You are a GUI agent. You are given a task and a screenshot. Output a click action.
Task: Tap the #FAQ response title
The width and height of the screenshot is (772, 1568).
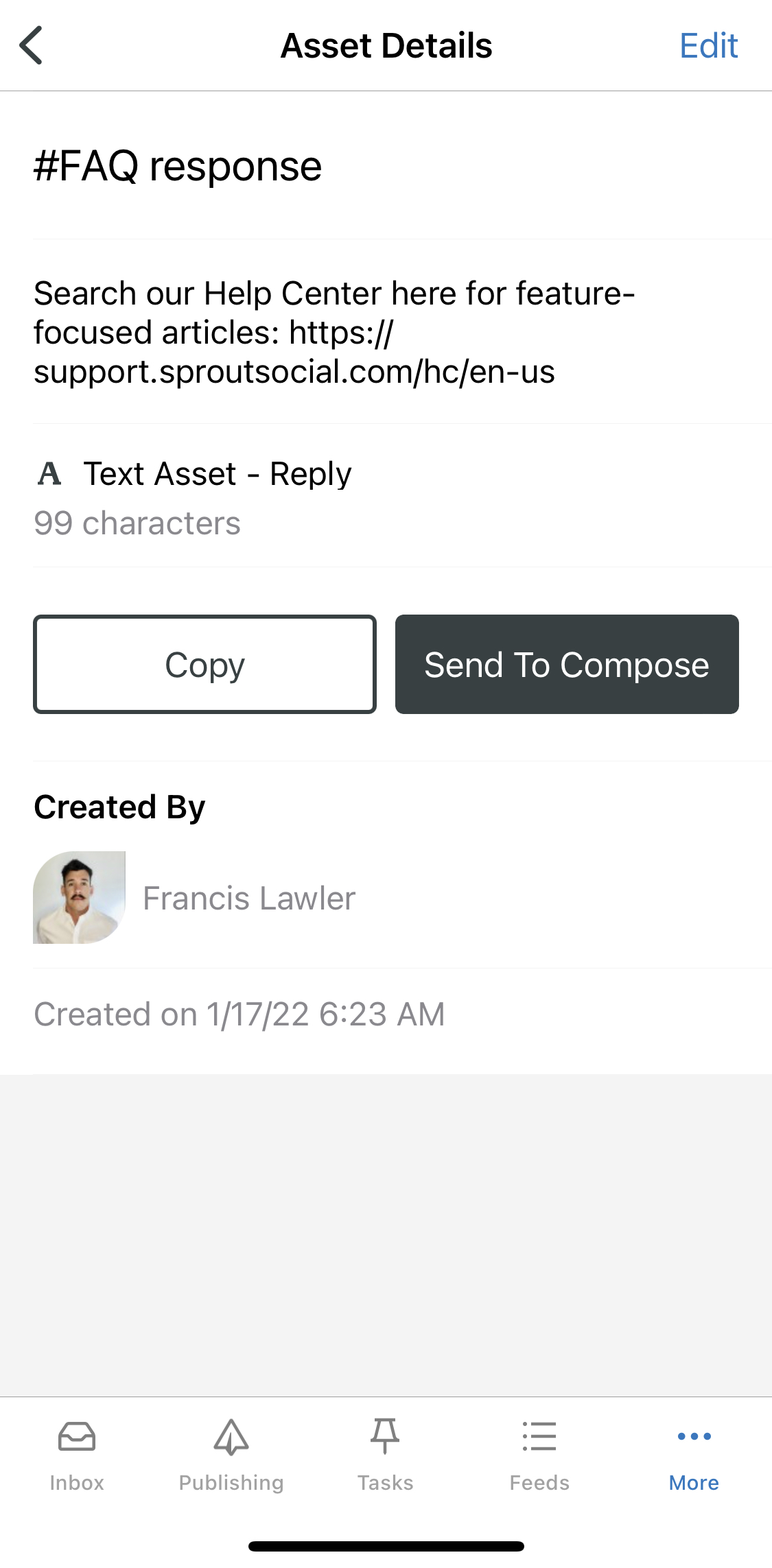178,166
